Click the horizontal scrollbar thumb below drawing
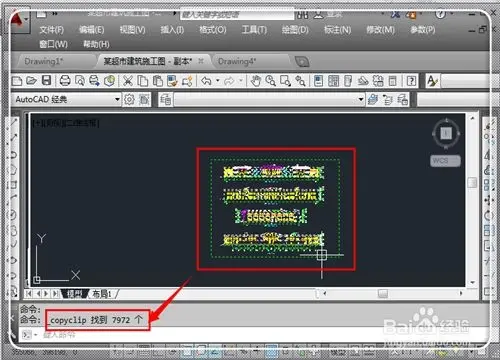The height and width of the screenshot is (360, 500). point(383,293)
